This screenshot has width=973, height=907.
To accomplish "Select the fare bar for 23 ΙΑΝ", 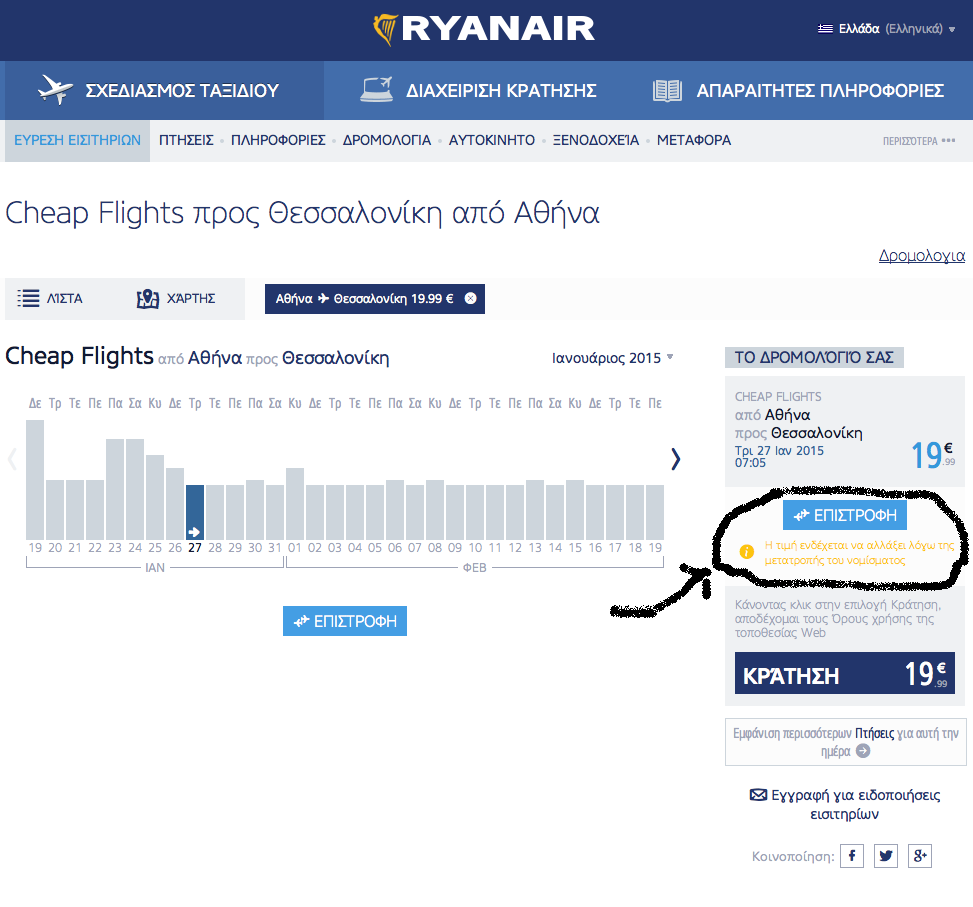I will (x=115, y=489).
